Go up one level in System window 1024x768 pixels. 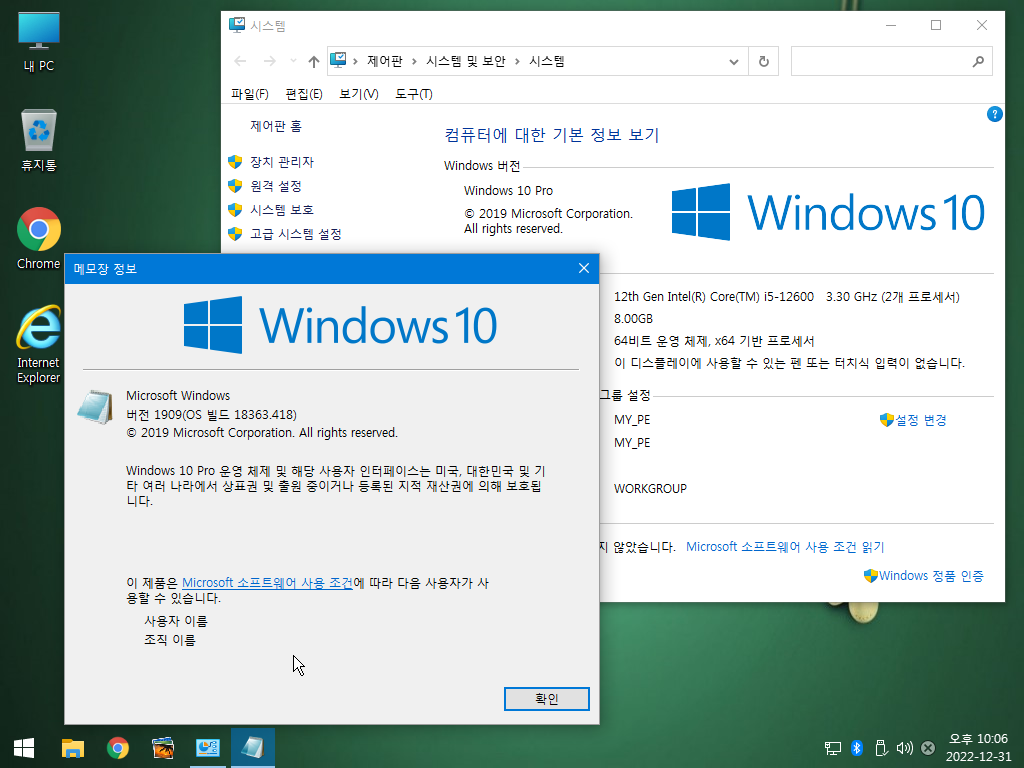coord(314,61)
